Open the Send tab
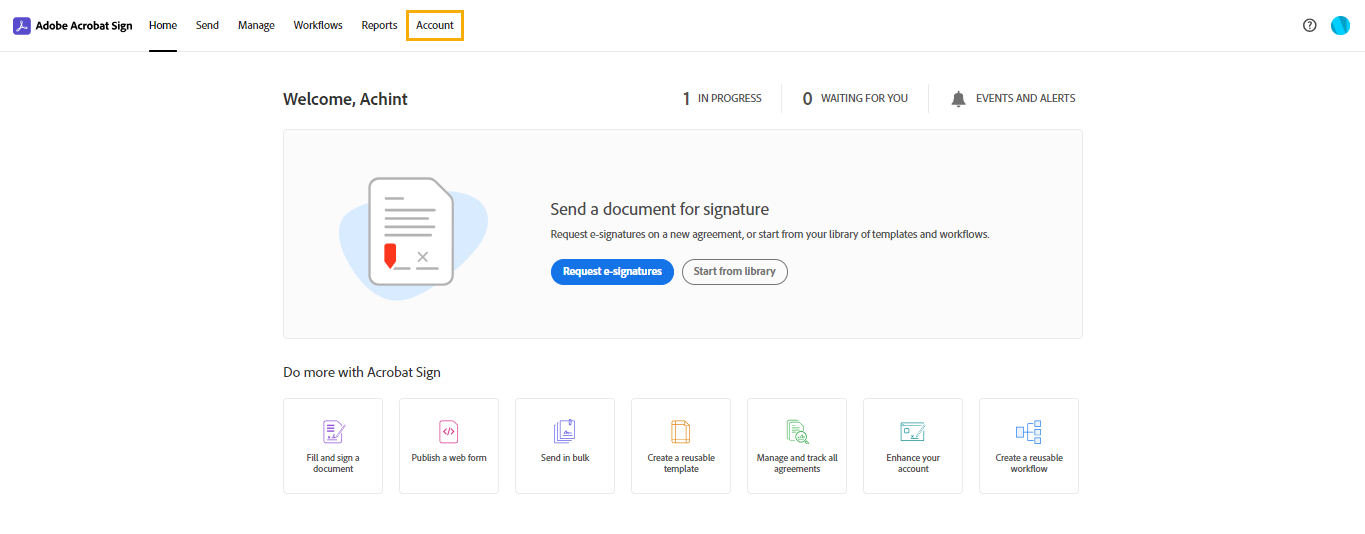Screen dimensions: 1365x534 pos(207,26)
